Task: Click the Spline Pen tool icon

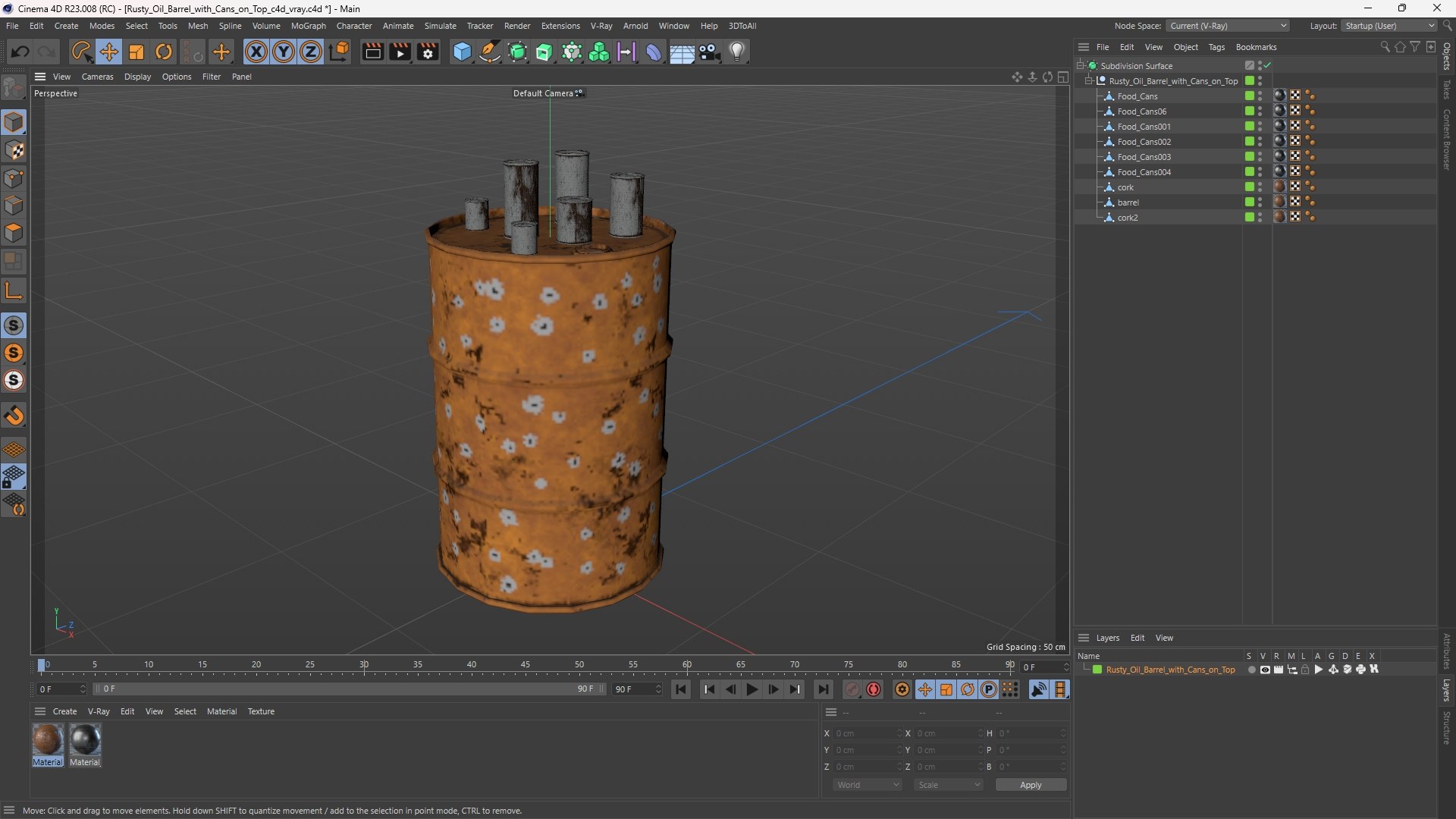Action: 490,52
